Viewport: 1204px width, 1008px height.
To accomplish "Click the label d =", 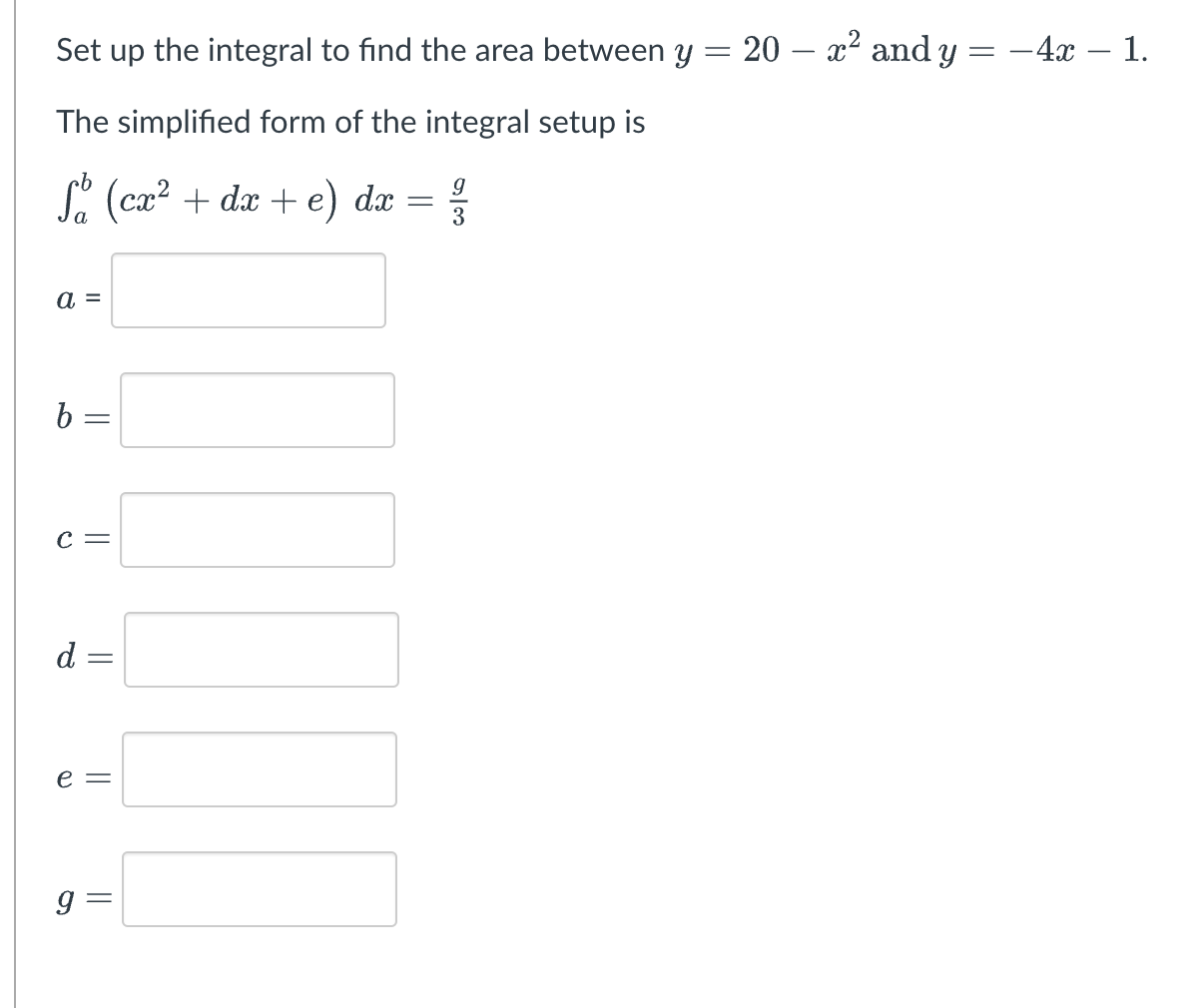I will (82, 659).
